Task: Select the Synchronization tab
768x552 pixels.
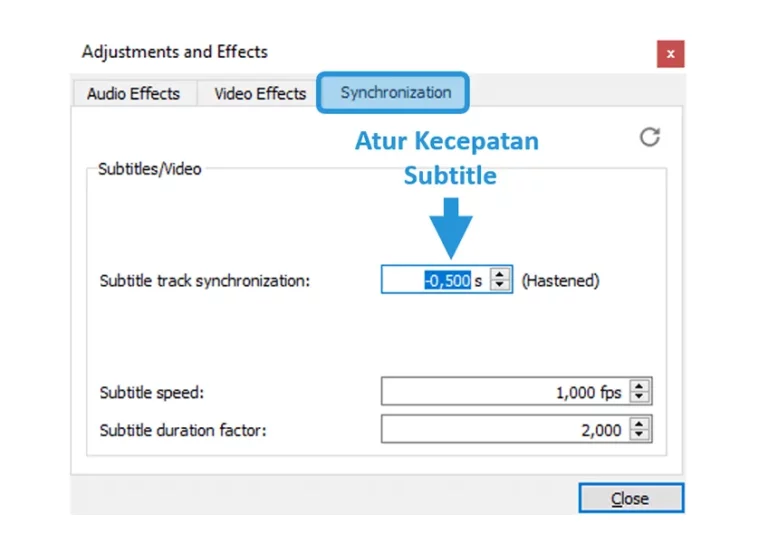Action: [x=395, y=93]
